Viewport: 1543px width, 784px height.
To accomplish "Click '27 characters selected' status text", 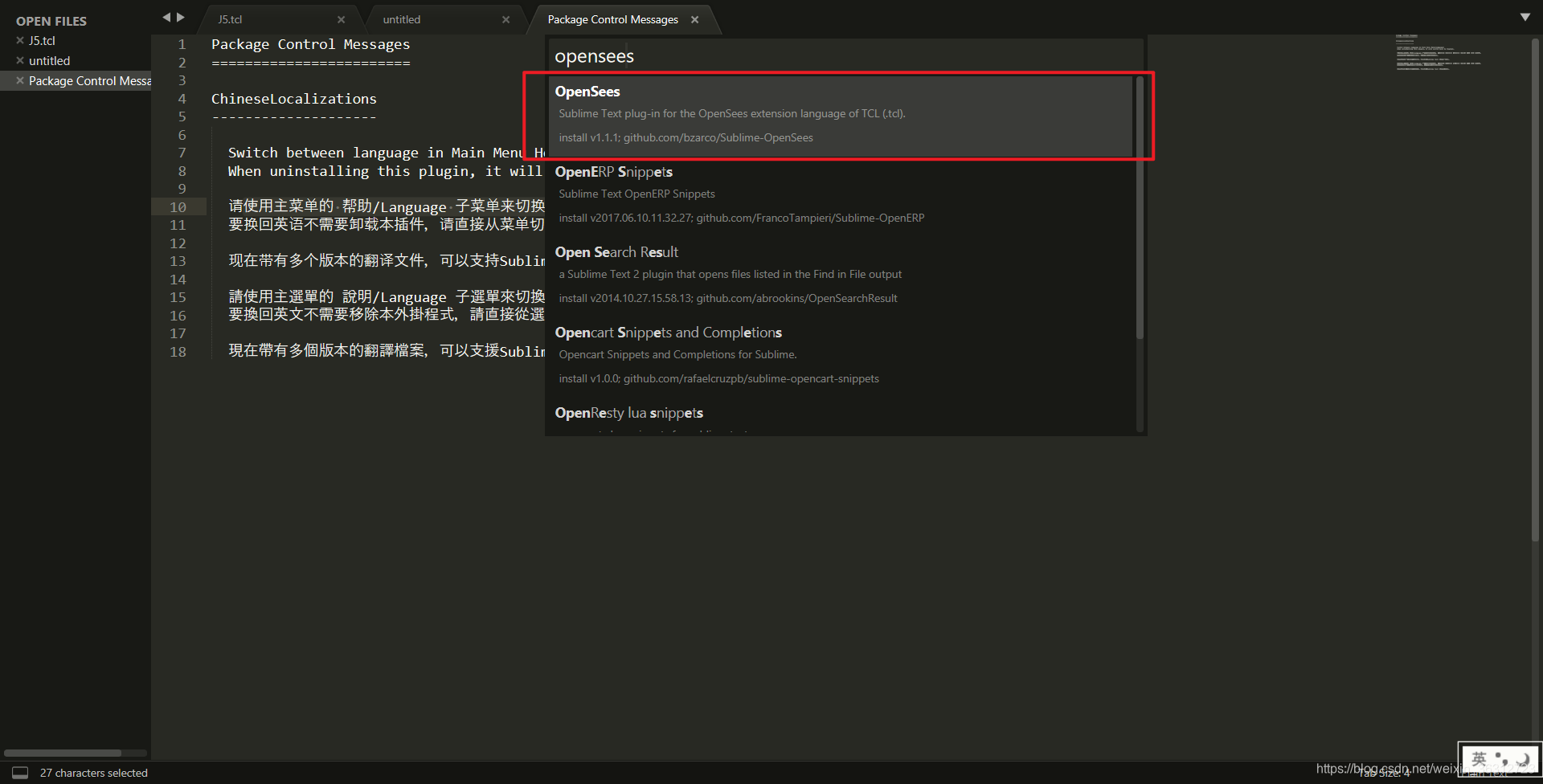I will point(94,773).
